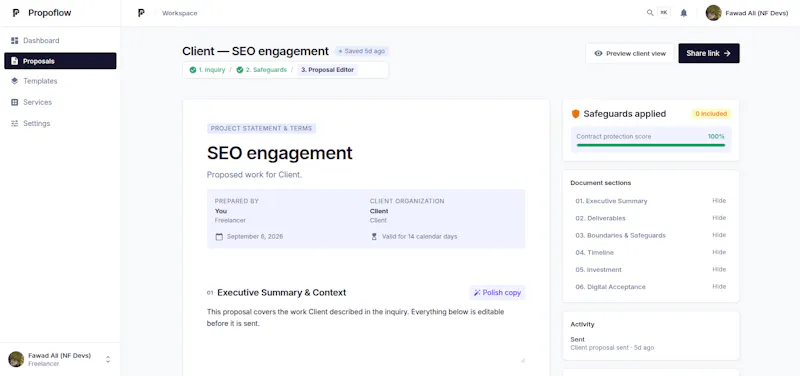Hide the Timeline section
Viewport: 800px width, 376px height.
coord(719,253)
